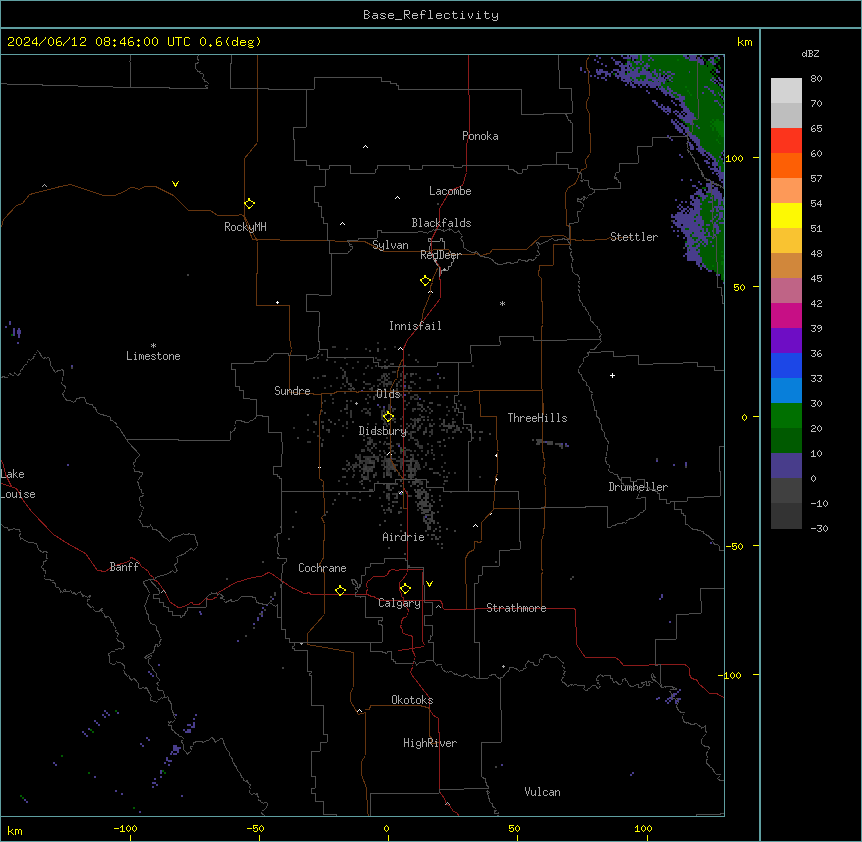
Task: Select the 10 dBZ purple color swatch
Action: coord(786,466)
